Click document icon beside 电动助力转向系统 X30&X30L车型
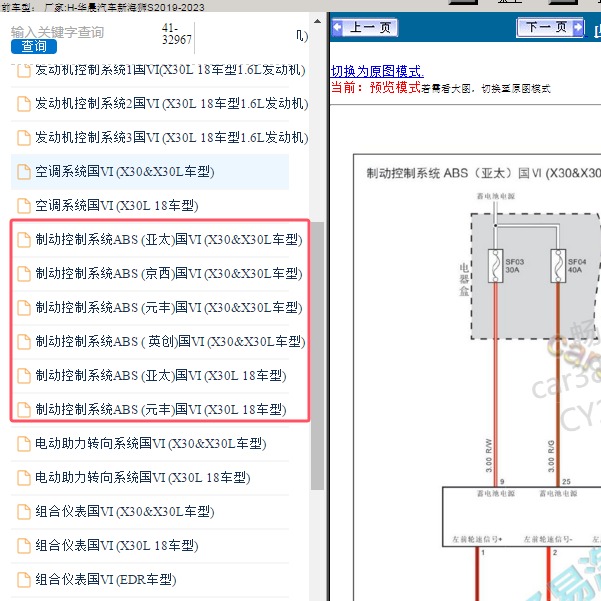The width and height of the screenshot is (601, 601). click(x=24, y=444)
